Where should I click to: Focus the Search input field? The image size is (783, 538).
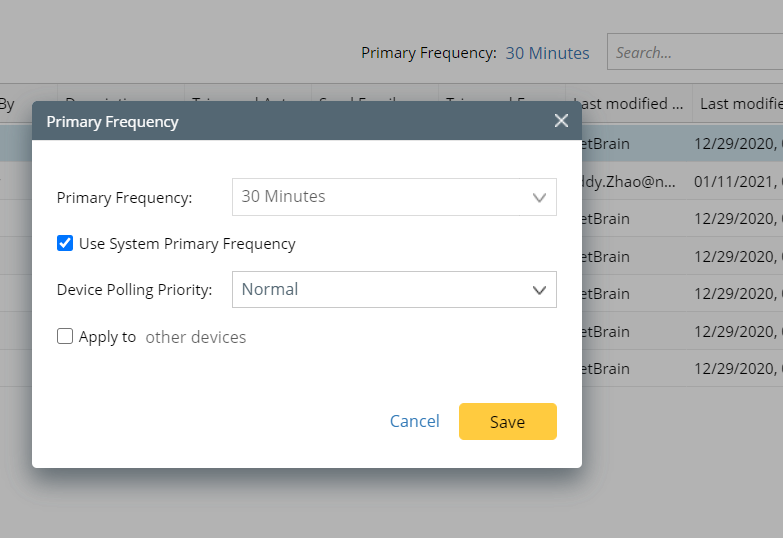click(695, 52)
